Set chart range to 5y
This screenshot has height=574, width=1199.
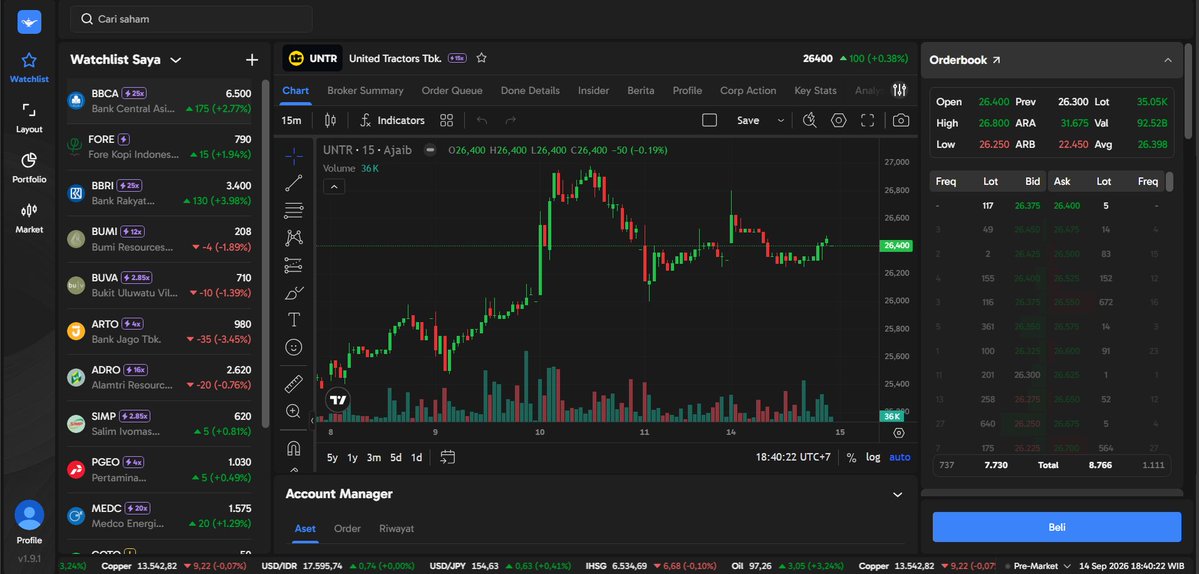(x=333, y=457)
